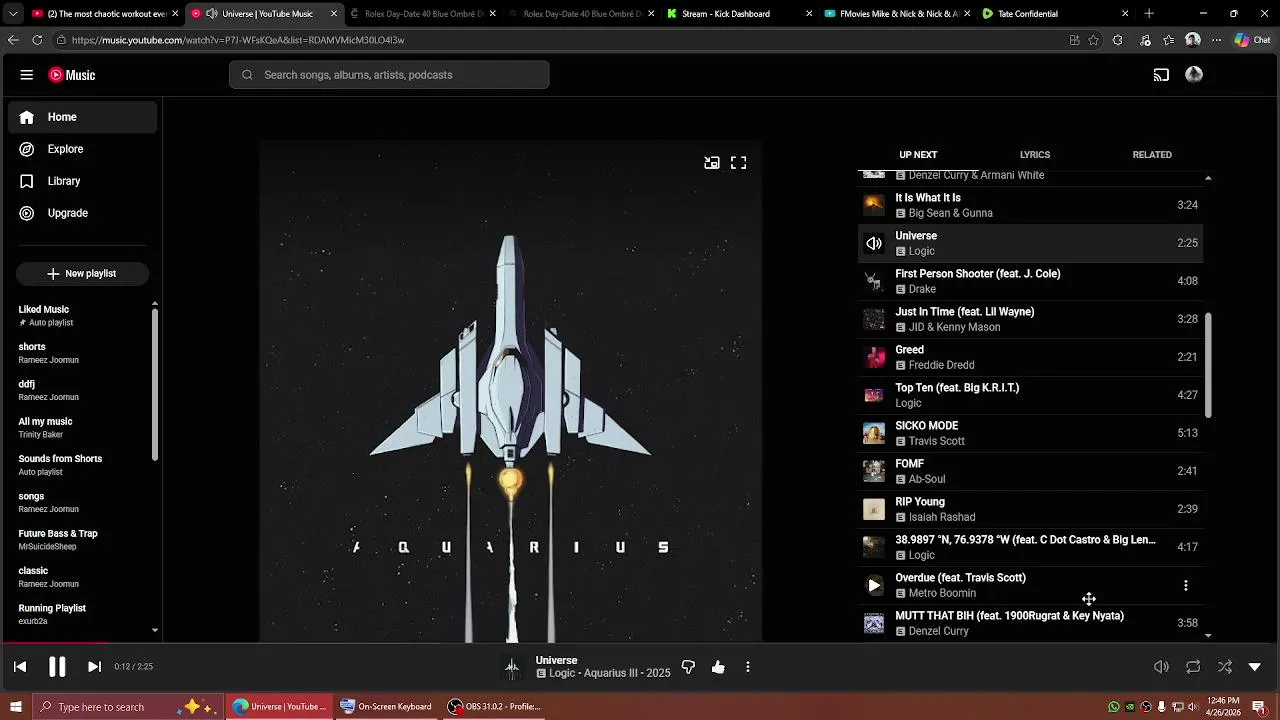This screenshot has width=1280, height=720.
Task: Open the shorts playlist
Action: coord(80,353)
